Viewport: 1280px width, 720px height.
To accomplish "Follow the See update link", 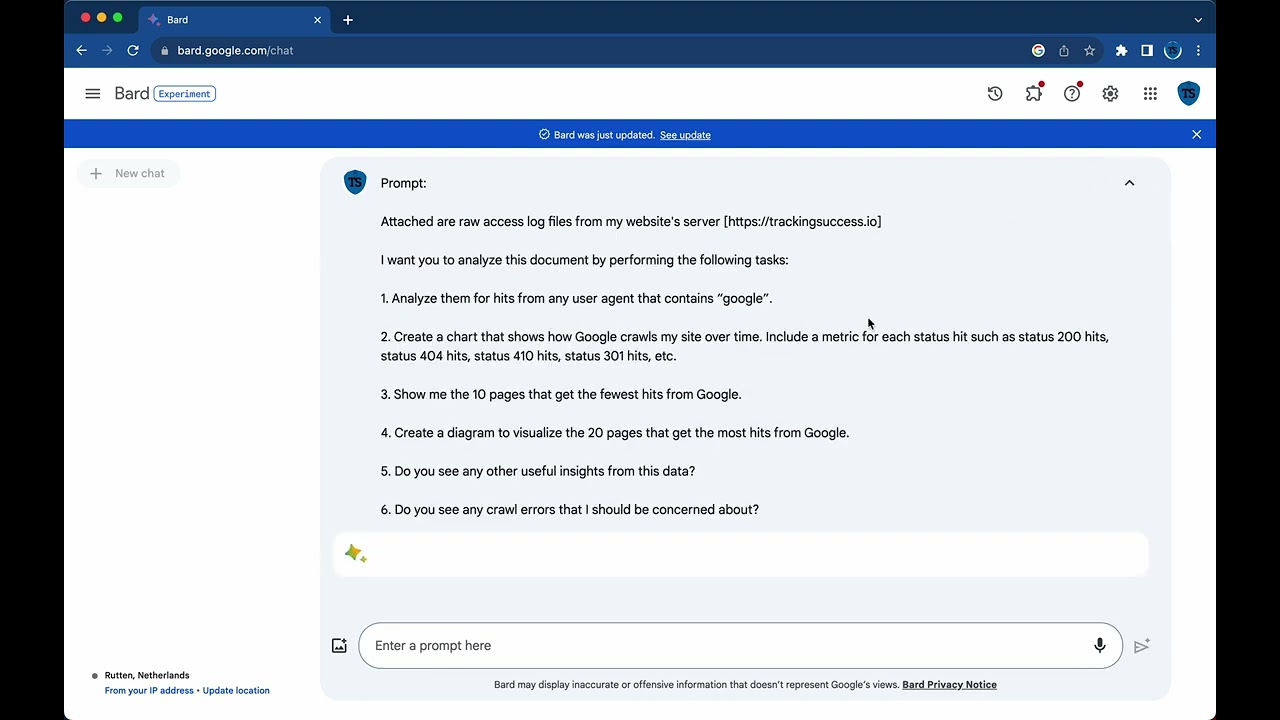I will click(x=685, y=135).
